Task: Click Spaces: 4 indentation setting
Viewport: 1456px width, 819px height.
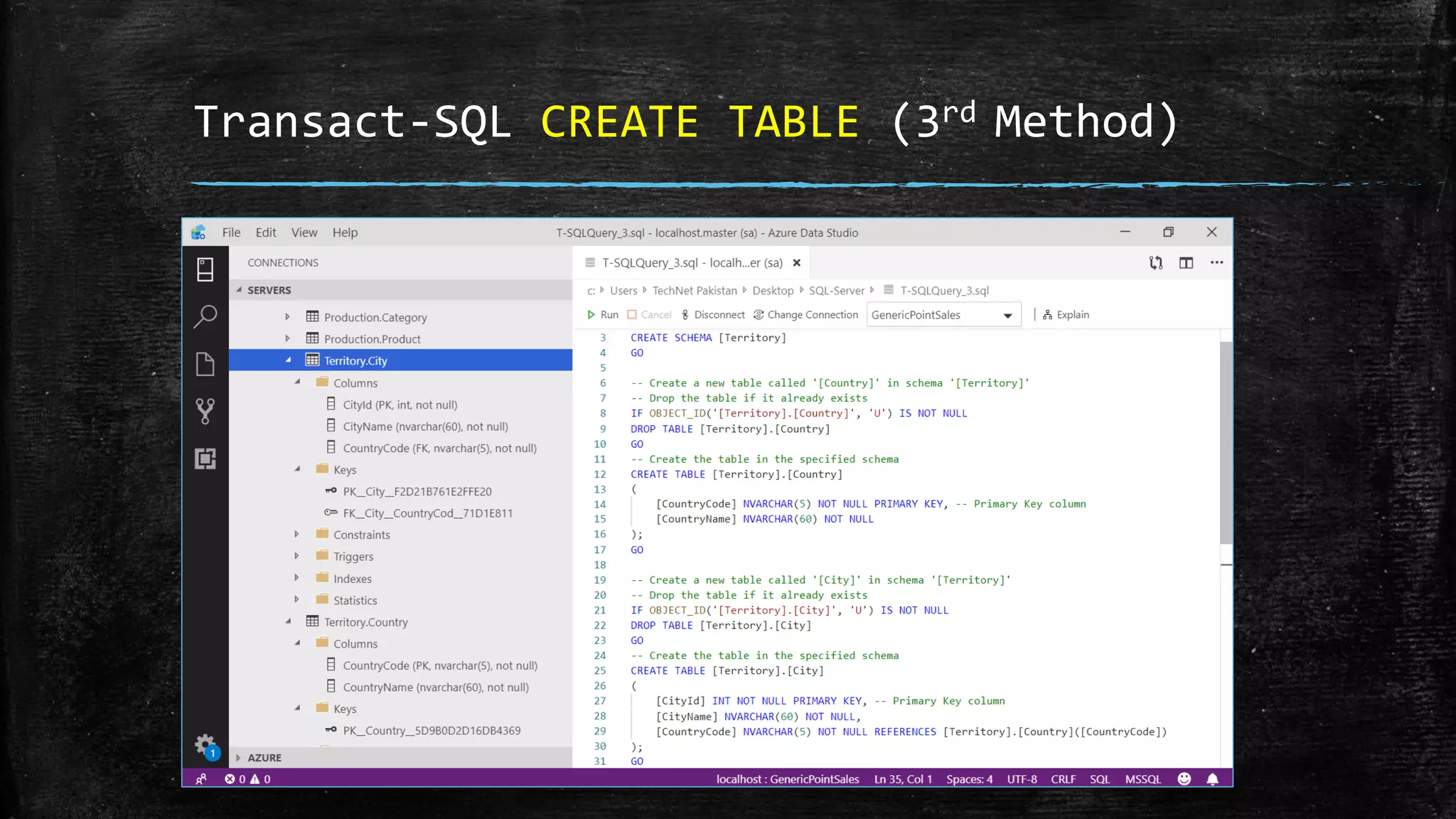Action: click(970, 779)
